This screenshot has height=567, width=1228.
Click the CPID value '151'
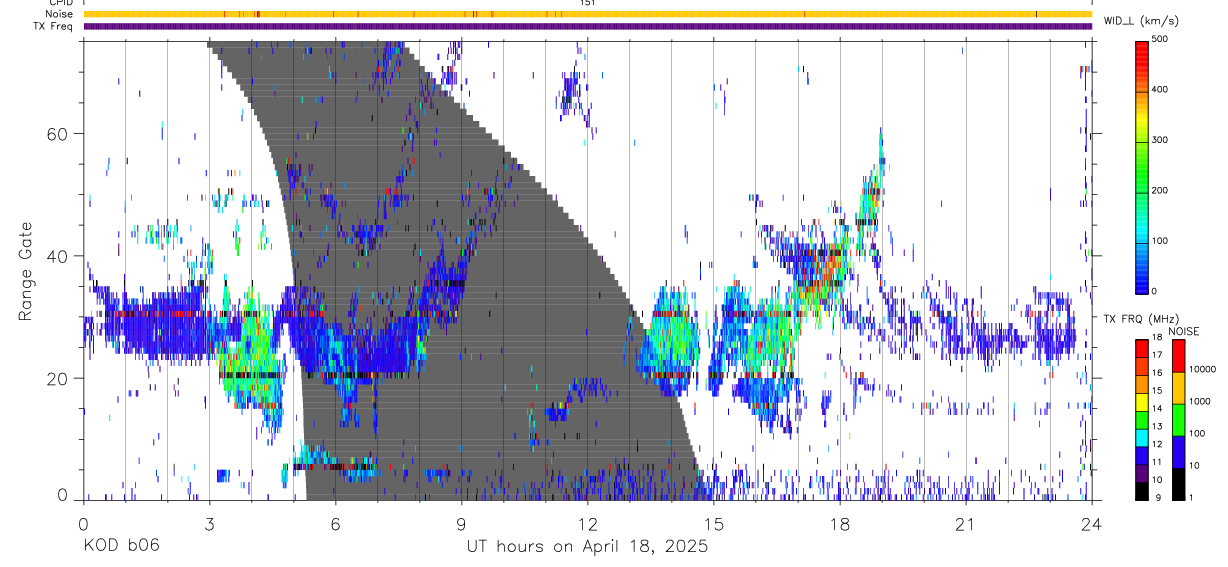click(588, 3)
